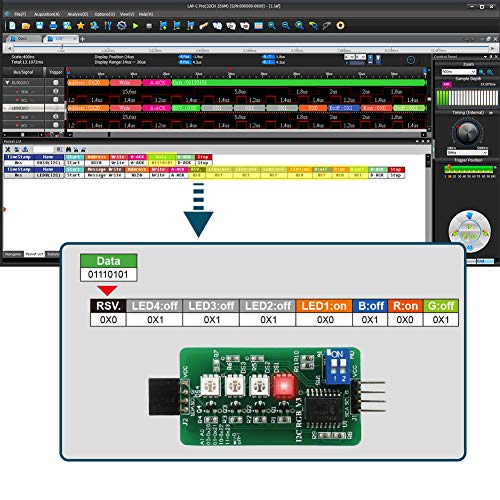Click the Sample Depth green bar meter

[467, 98]
